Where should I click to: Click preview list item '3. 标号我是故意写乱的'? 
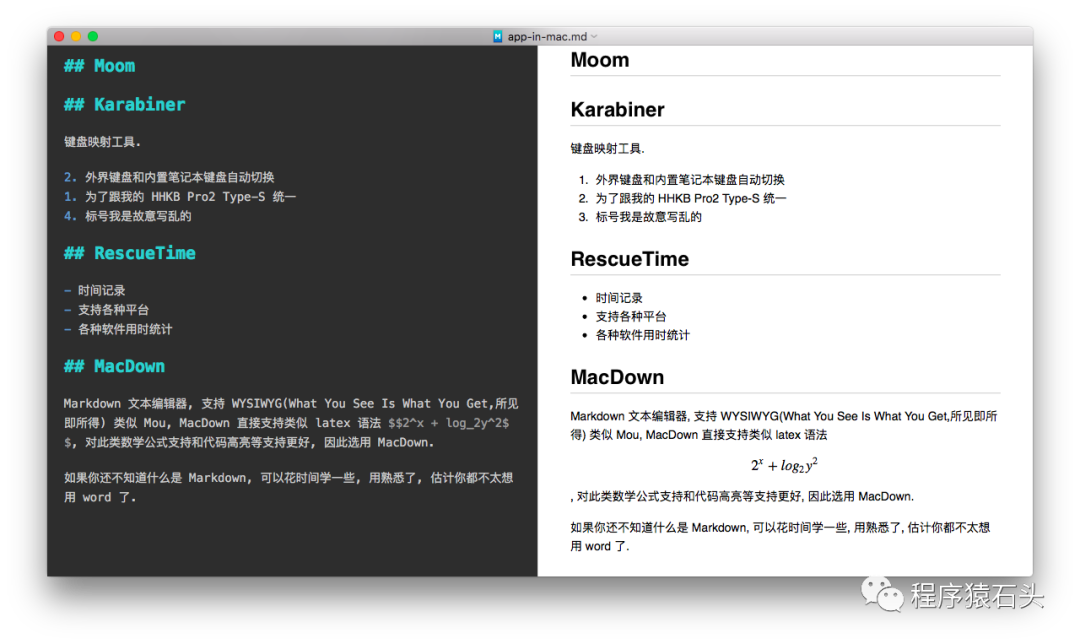coord(640,217)
